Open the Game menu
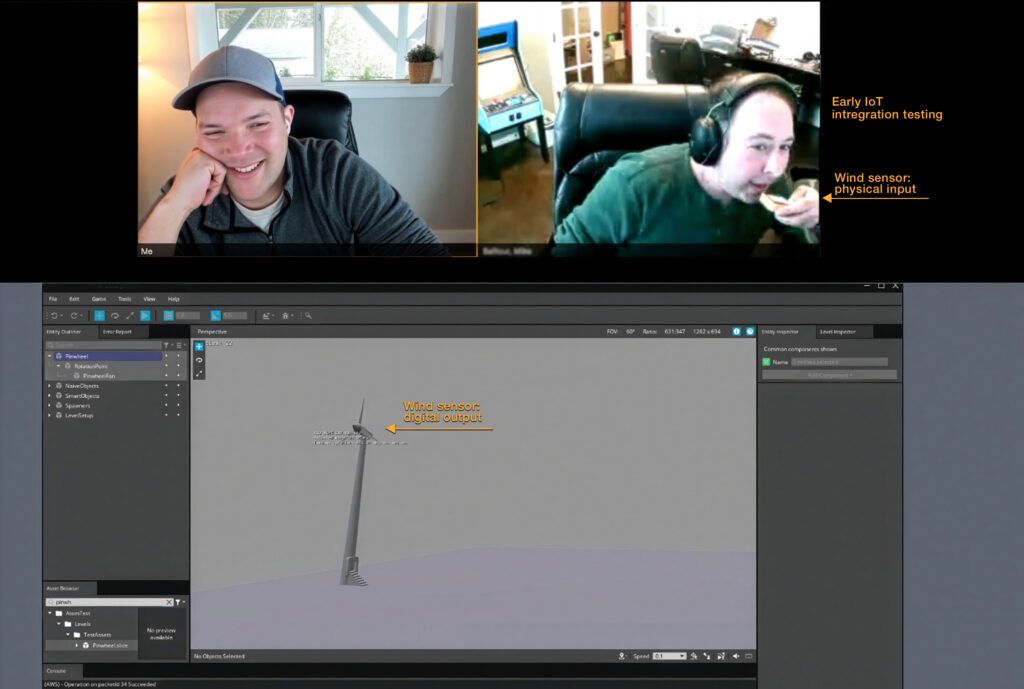 tap(99, 299)
